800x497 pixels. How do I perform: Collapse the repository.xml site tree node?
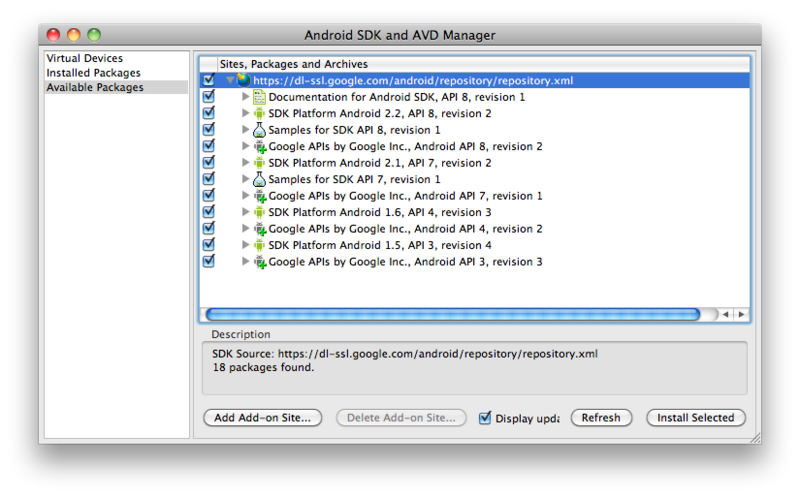pyautogui.click(x=230, y=80)
